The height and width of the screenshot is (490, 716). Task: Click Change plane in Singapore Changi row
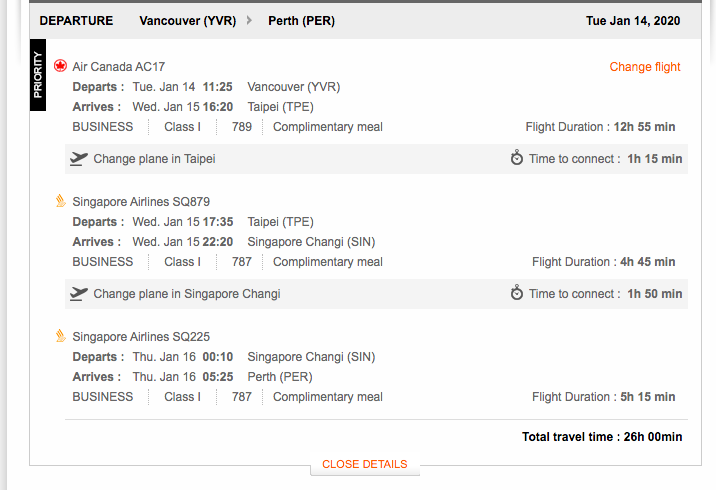pyautogui.click(x=376, y=294)
